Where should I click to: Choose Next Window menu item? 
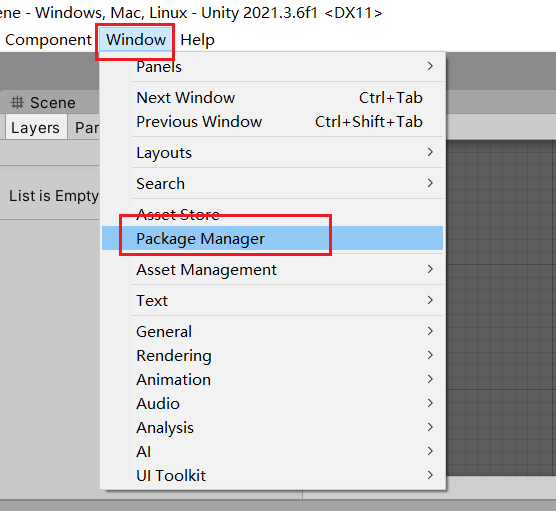click(x=272, y=98)
